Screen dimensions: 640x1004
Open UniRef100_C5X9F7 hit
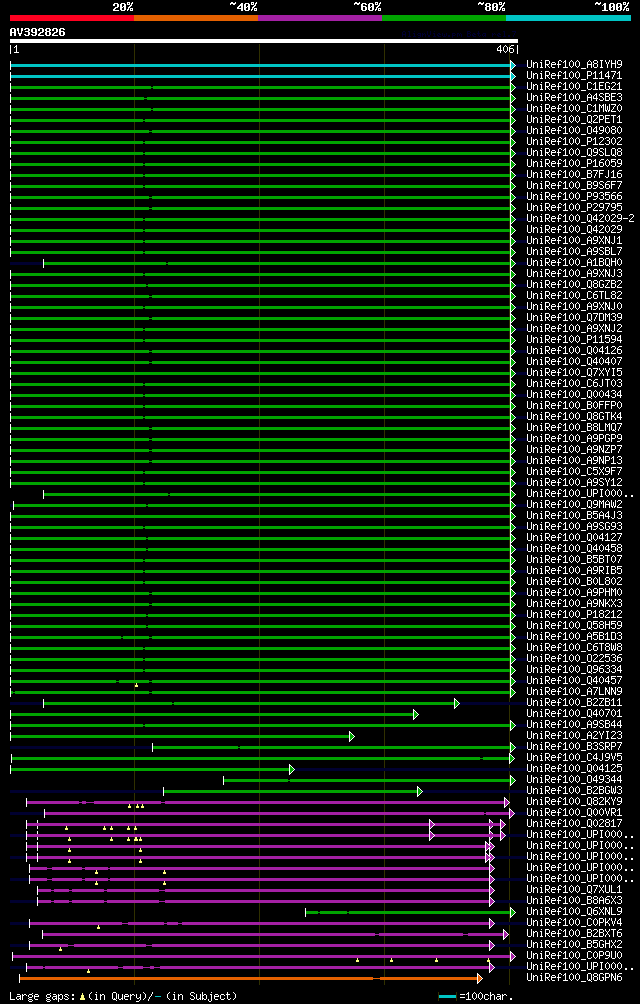click(x=574, y=471)
